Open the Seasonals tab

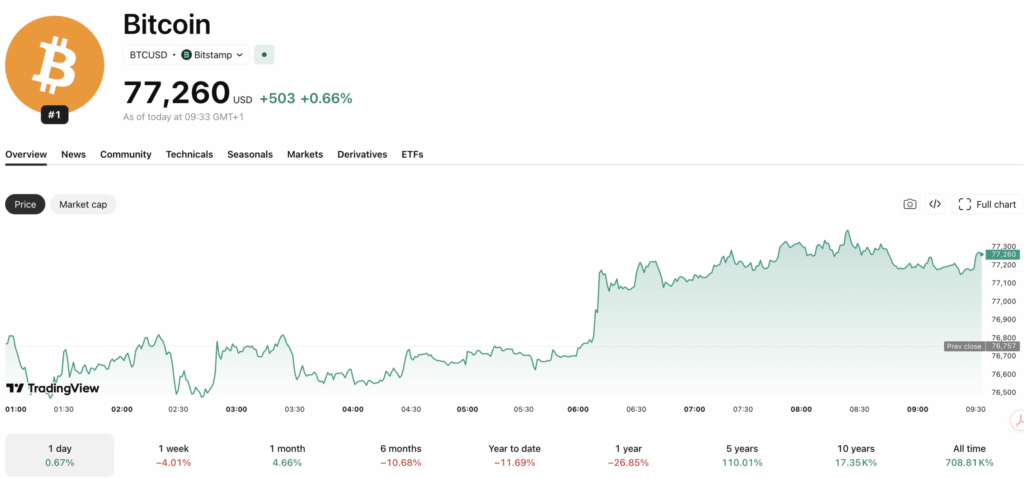click(x=250, y=155)
